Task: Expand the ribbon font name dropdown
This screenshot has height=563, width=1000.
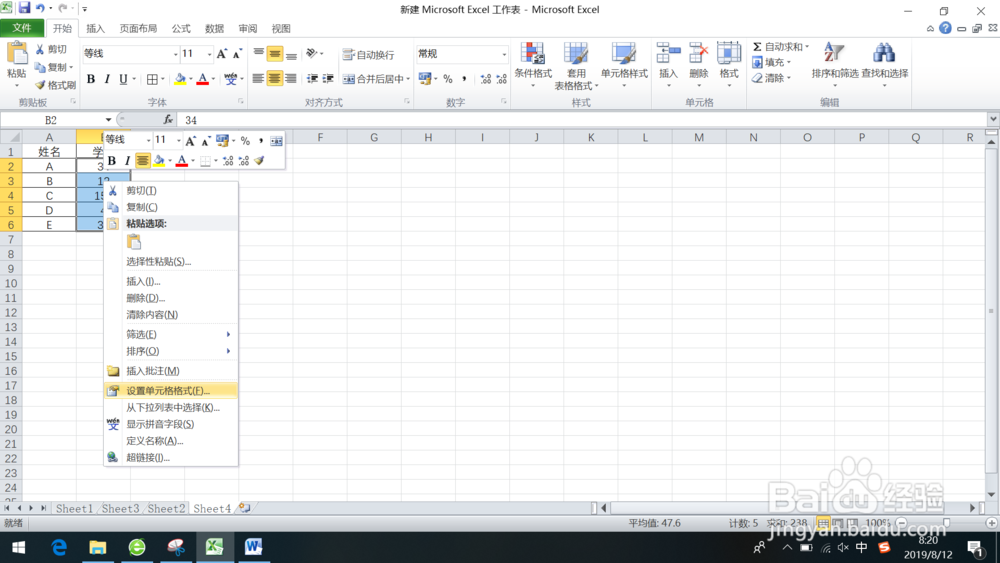Action: [x=175, y=54]
